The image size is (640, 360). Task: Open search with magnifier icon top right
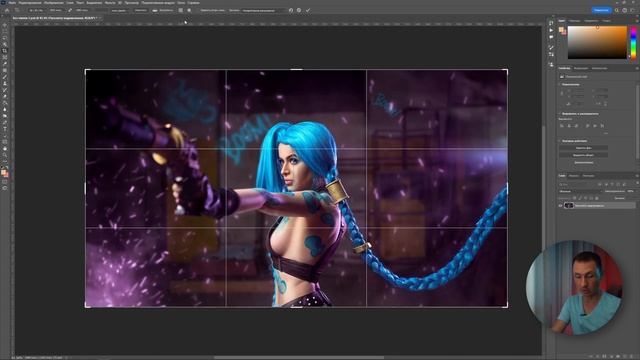tap(617, 10)
